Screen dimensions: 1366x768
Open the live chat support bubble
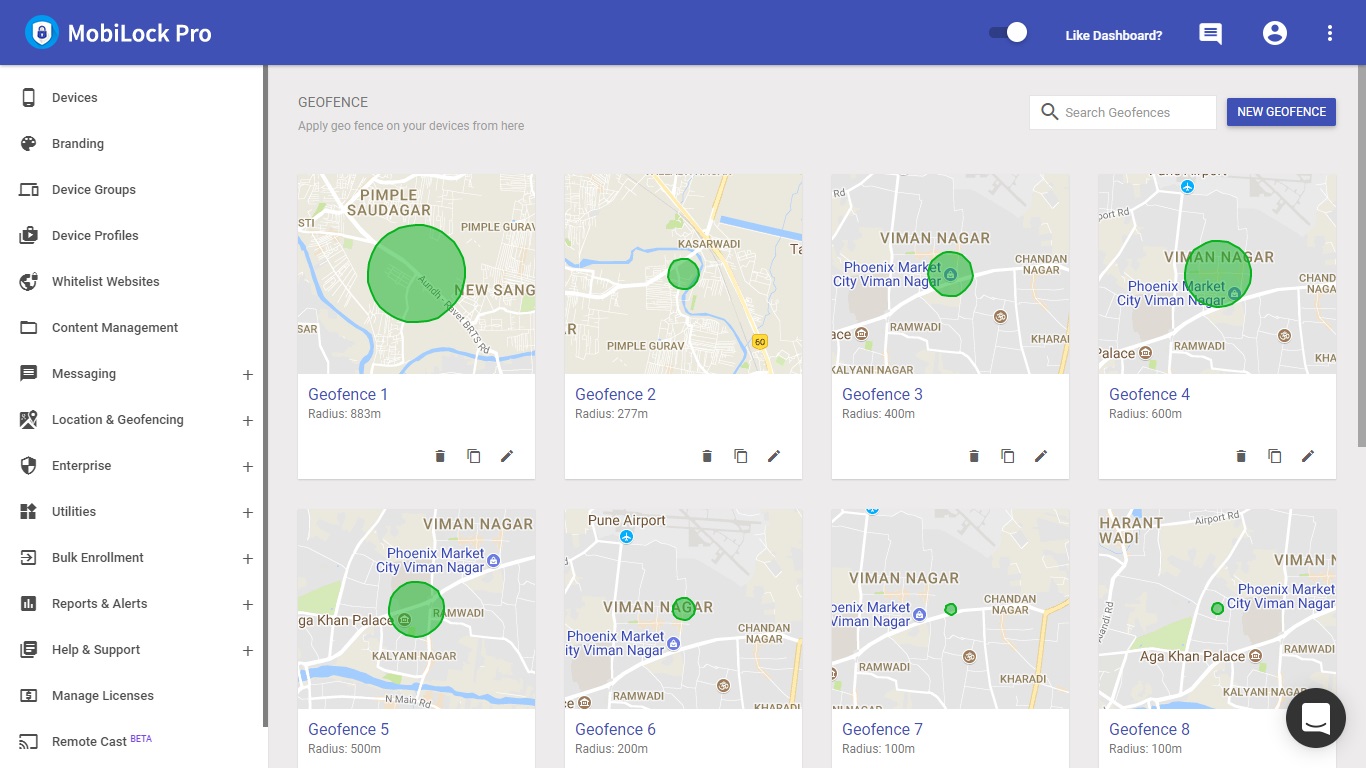coord(1316,718)
